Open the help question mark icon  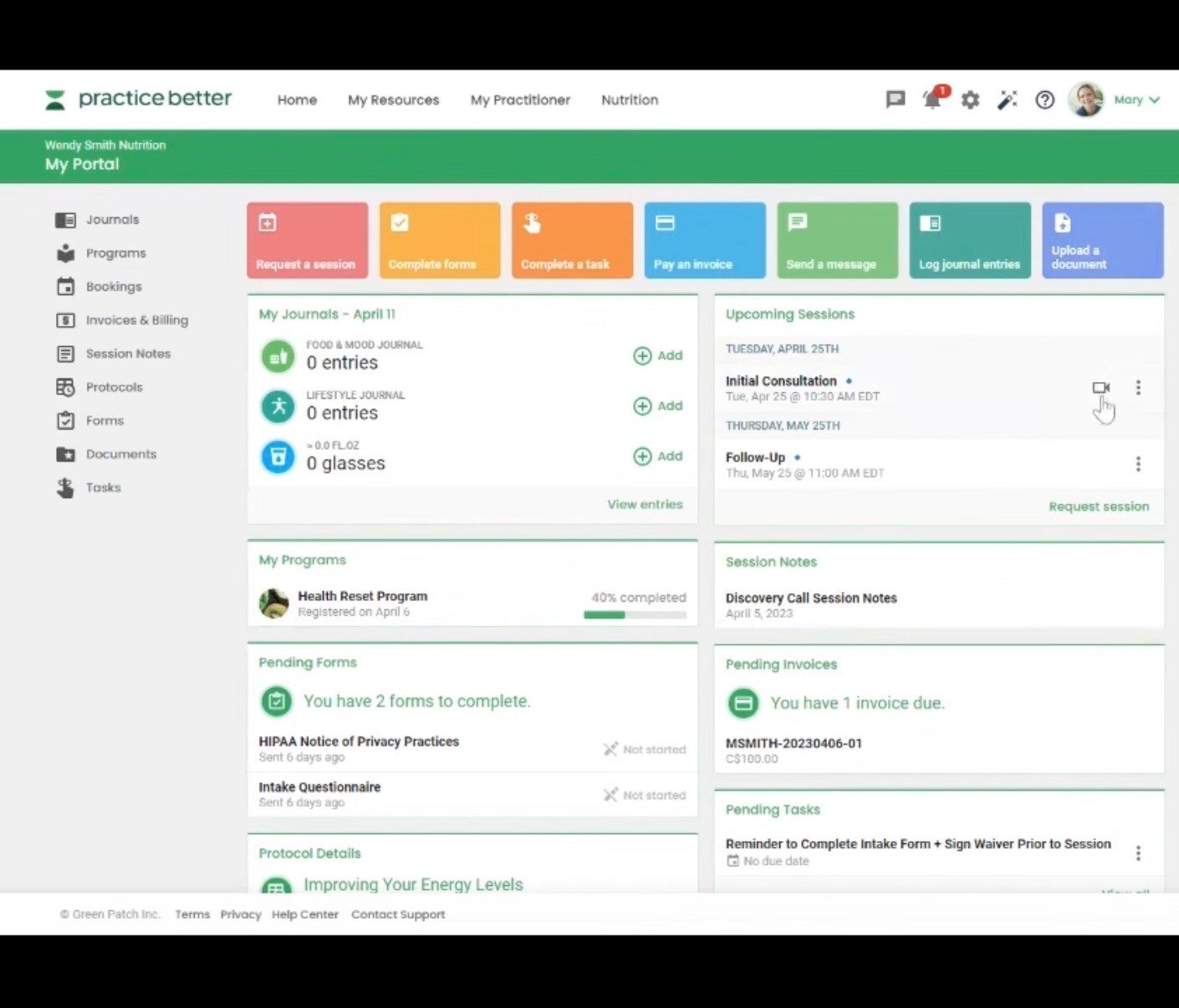1044,100
